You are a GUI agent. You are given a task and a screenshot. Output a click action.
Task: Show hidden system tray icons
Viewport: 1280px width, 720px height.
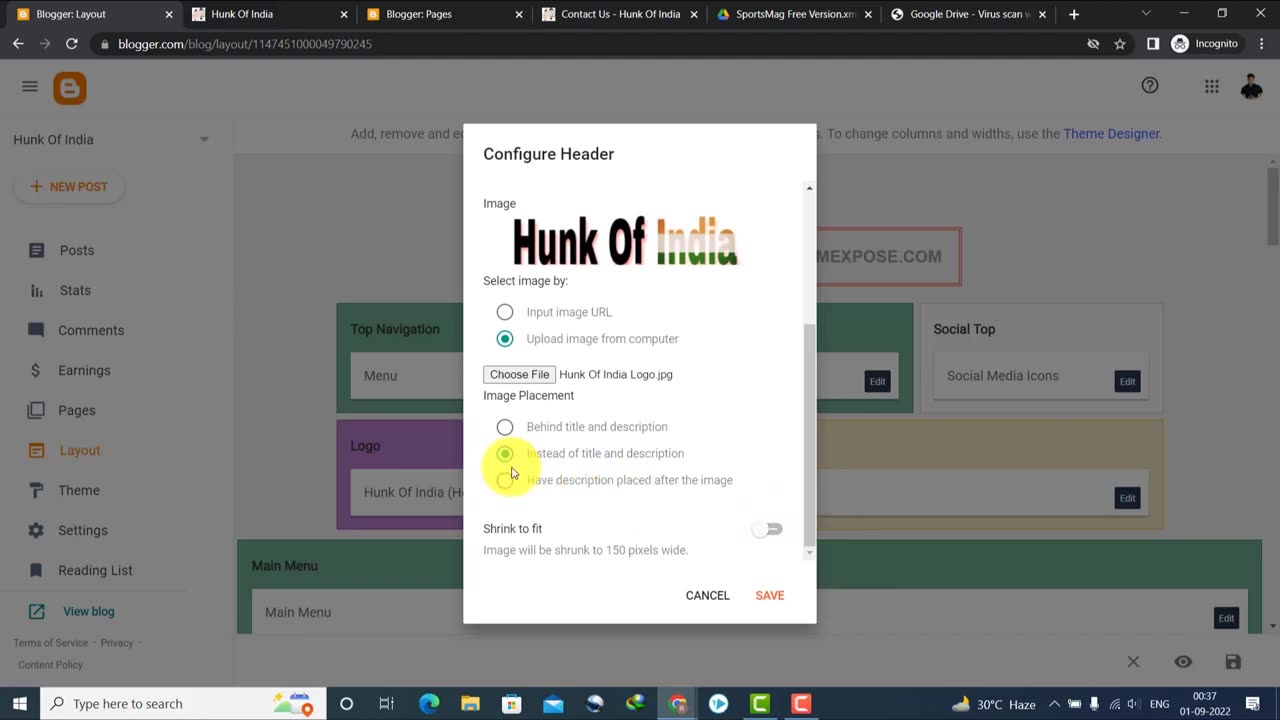pos(1054,704)
